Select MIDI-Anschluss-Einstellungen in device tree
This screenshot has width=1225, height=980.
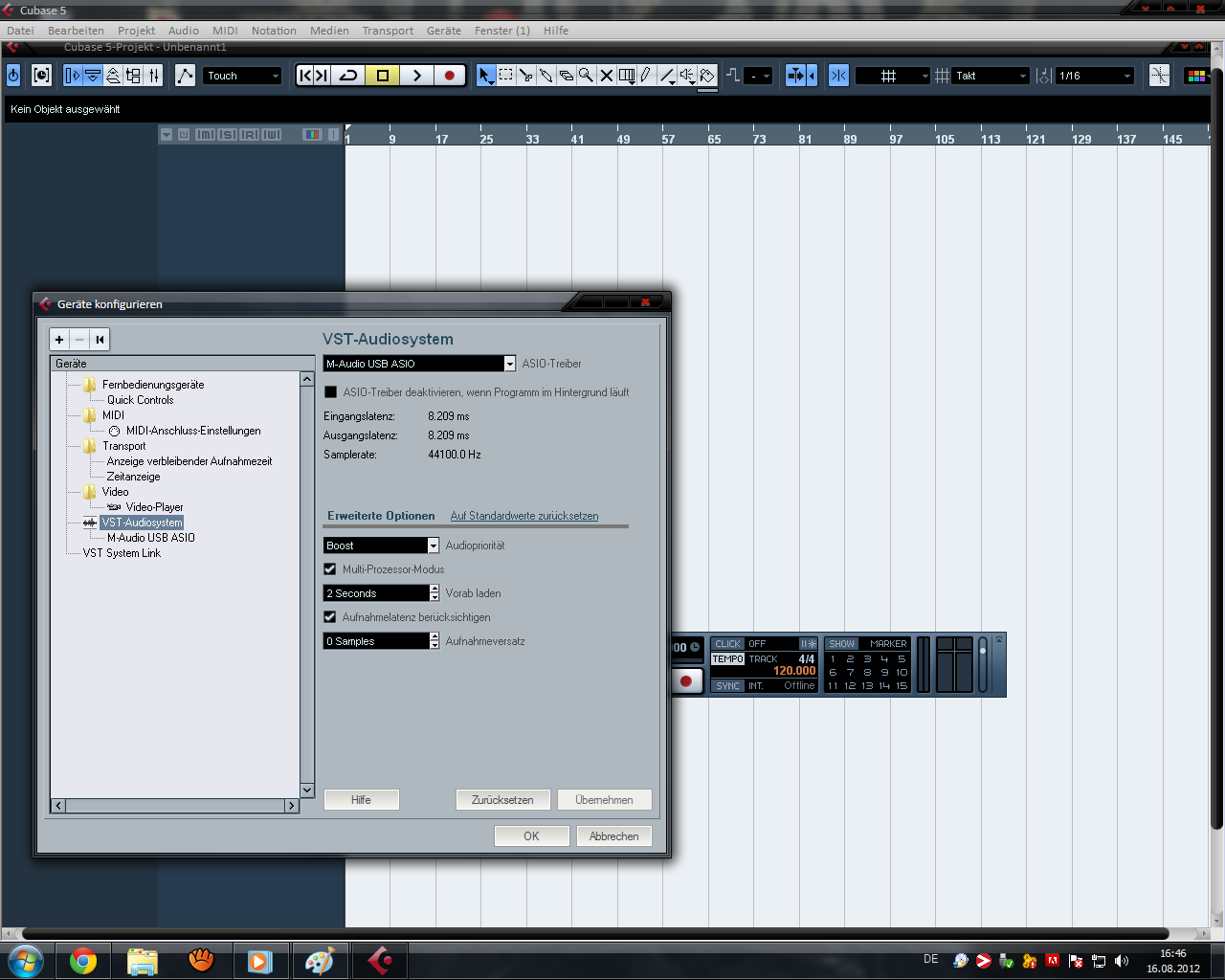tap(193, 431)
